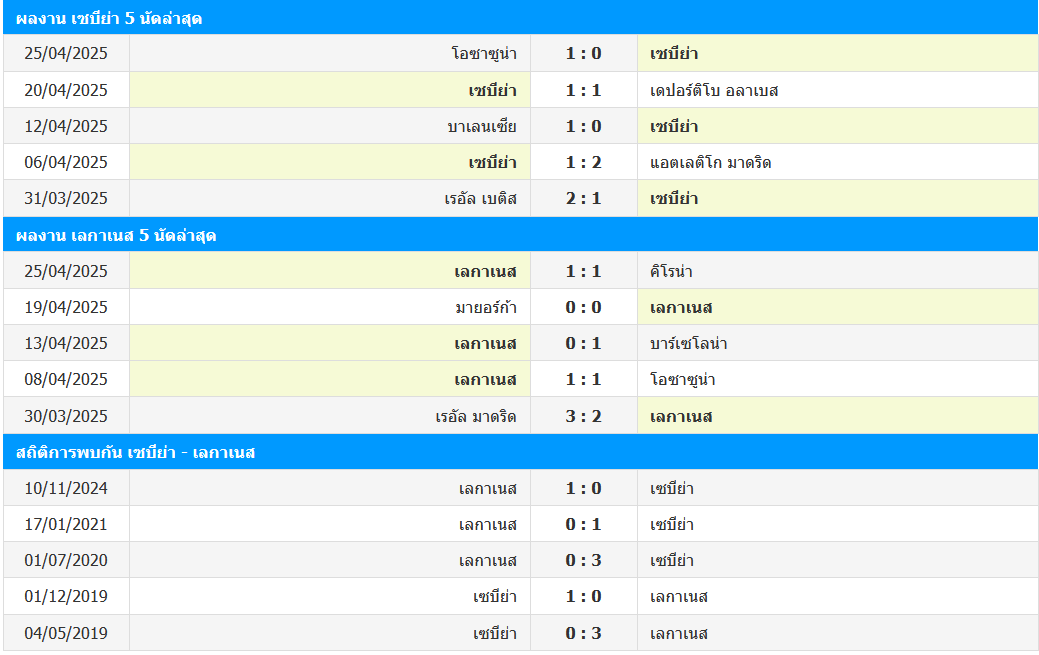The image size is (1039, 655).
Task: Click highlighted 'เลกาเนส' in the 13/04/2025 row
Action: click(x=485, y=343)
